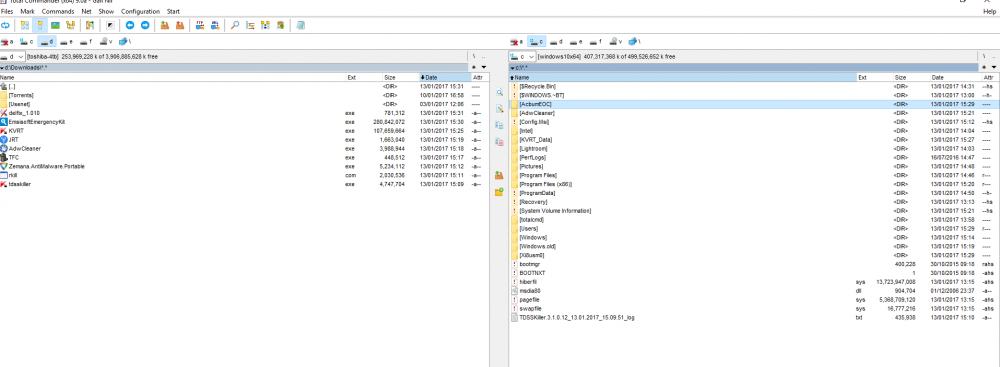Toggle drive d button in left drive bar
This screenshot has height=367, width=1000.
point(47,42)
